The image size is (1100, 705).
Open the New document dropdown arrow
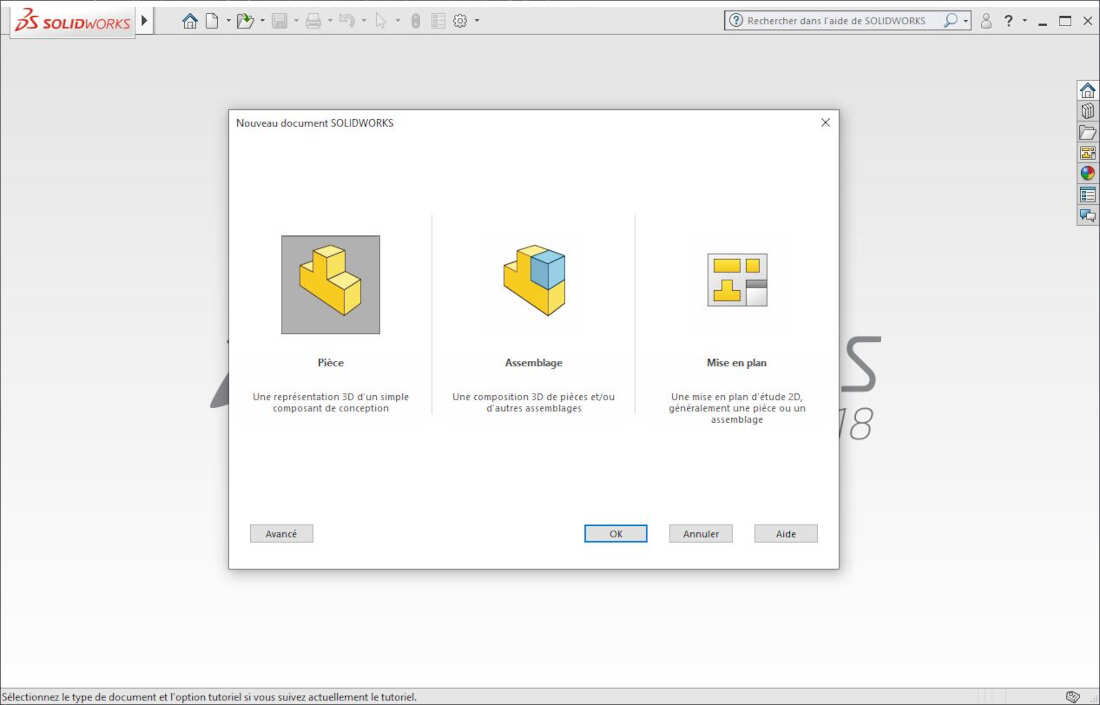pos(229,21)
